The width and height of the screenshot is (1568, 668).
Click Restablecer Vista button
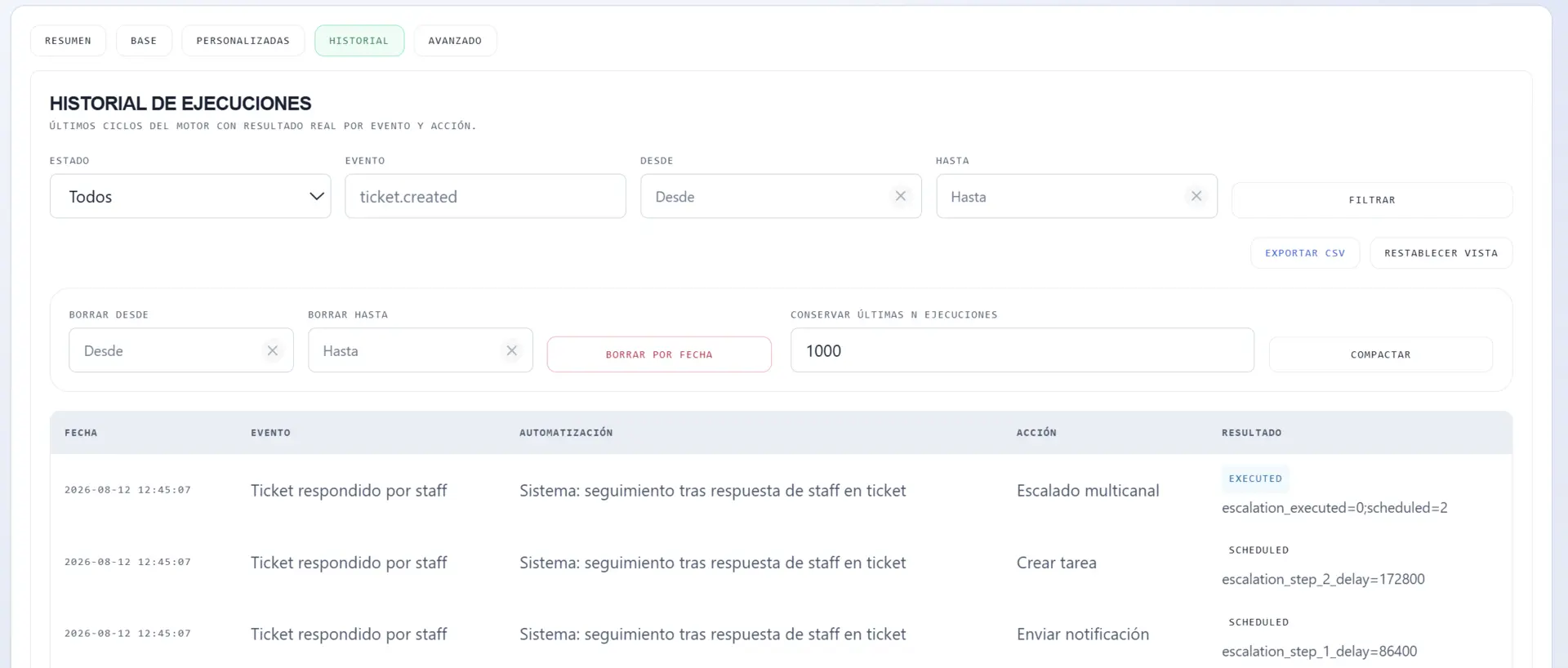[x=1441, y=253]
